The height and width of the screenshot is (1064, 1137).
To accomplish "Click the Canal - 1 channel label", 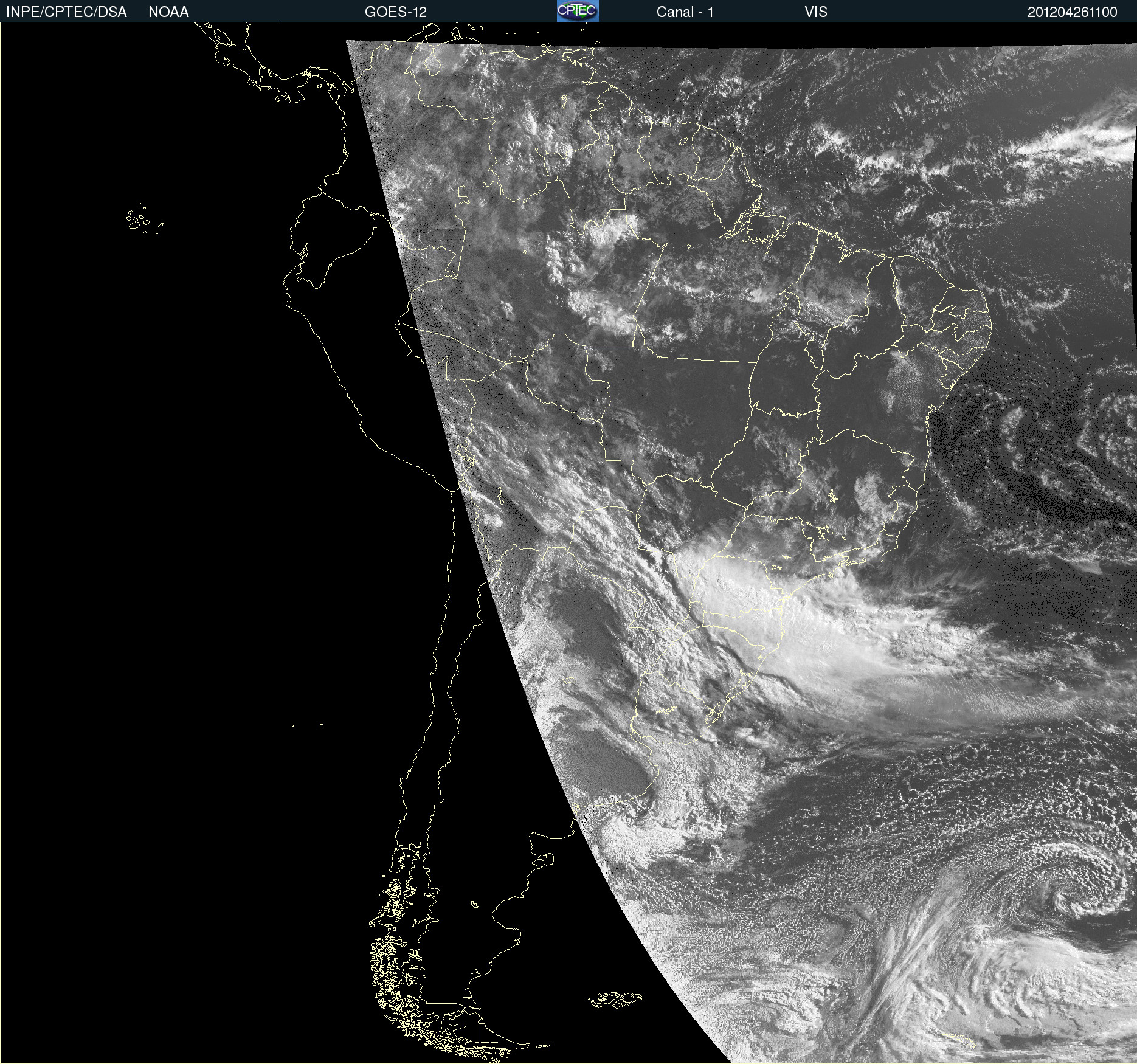I will click(685, 12).
